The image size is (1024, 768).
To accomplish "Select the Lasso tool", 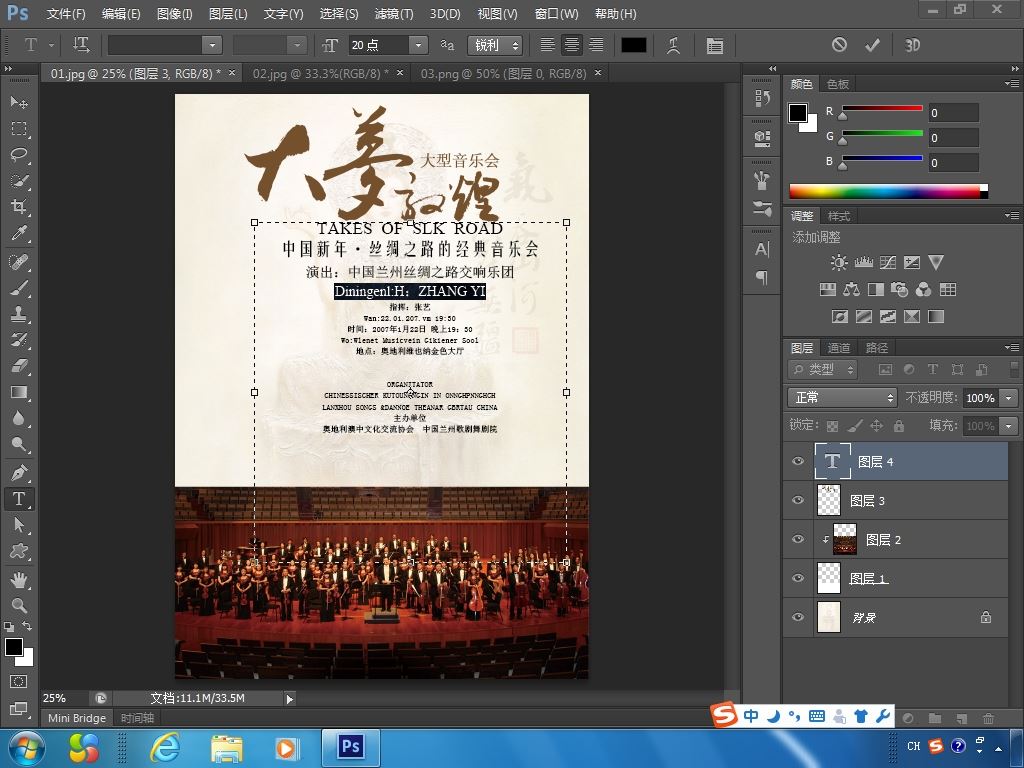I will click(19, 155).
